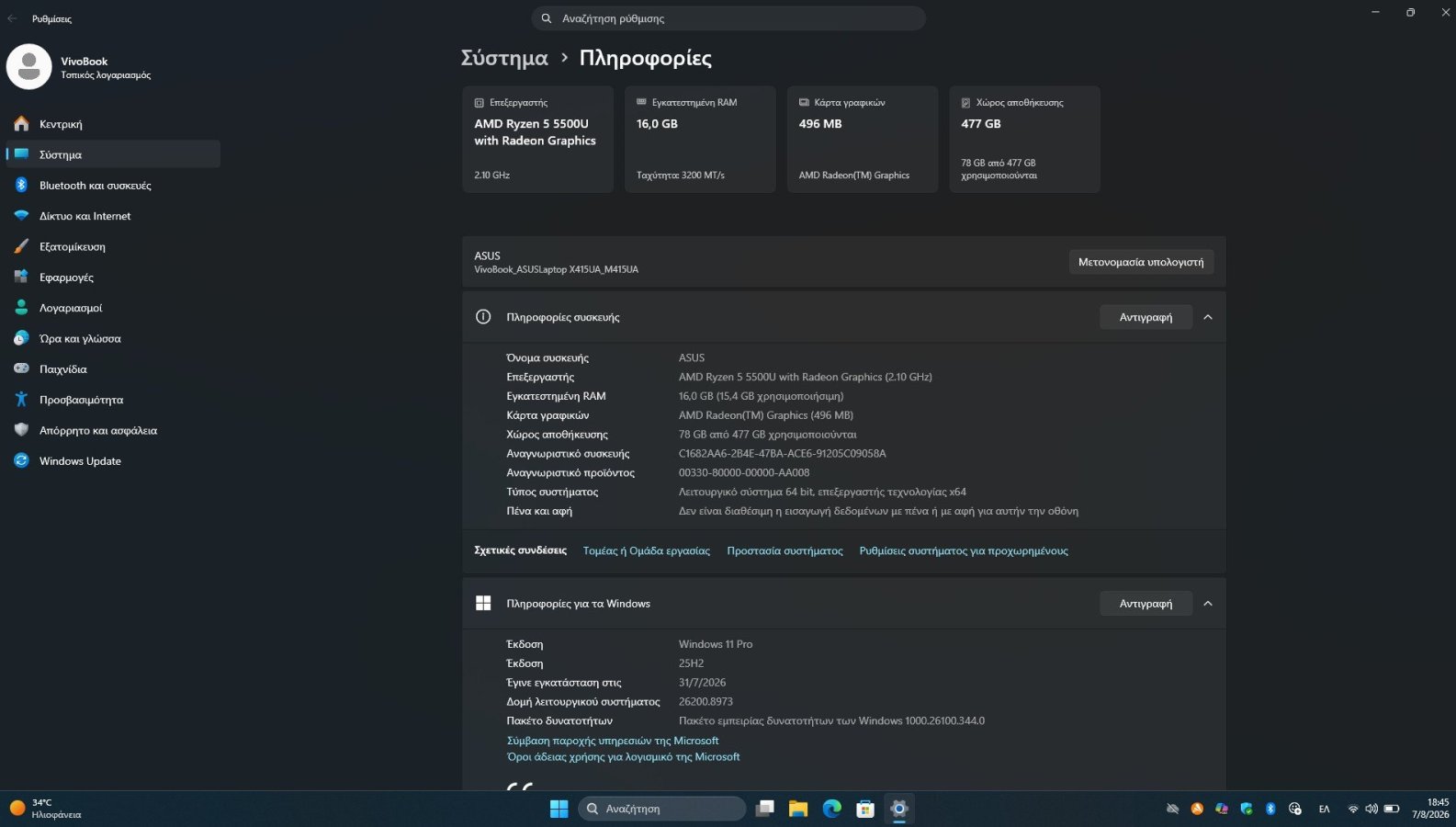Select the device ID value C1682AA6-2B4E-47BA-ACE6-91205C09058A
1456x827 pixels.
(x=783, y=454)
